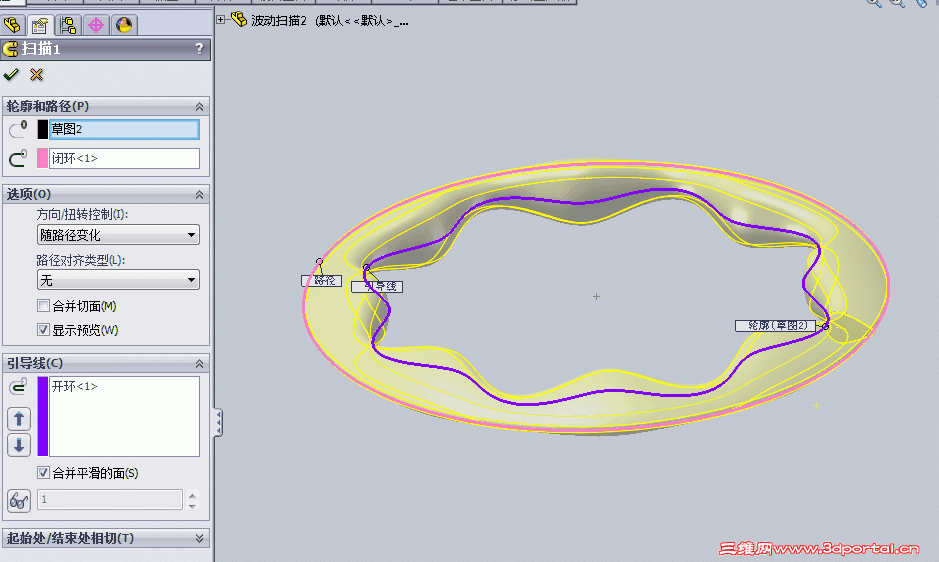
Task: Select the profile field containing 草图2
Action: click(x=124, y=129)
